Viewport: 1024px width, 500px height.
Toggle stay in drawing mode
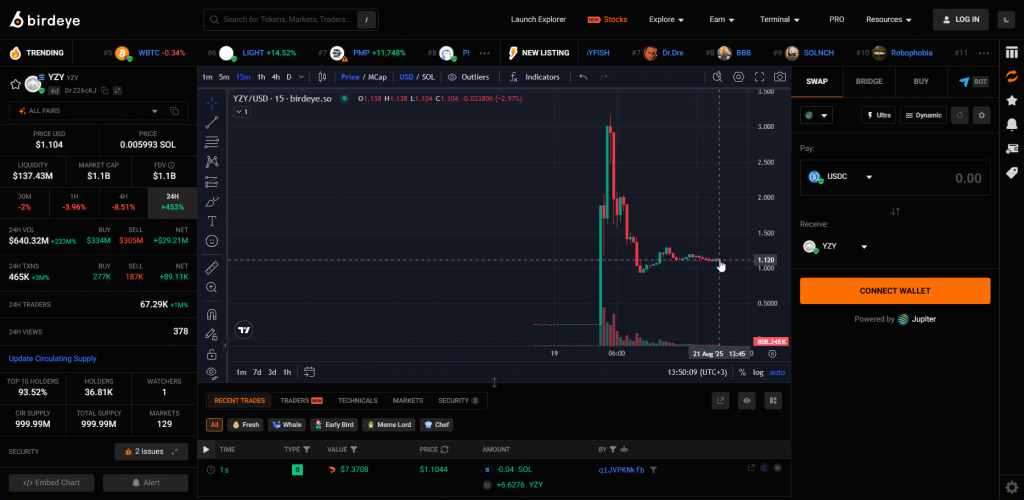pyautogui.click(x=212, y=334)
